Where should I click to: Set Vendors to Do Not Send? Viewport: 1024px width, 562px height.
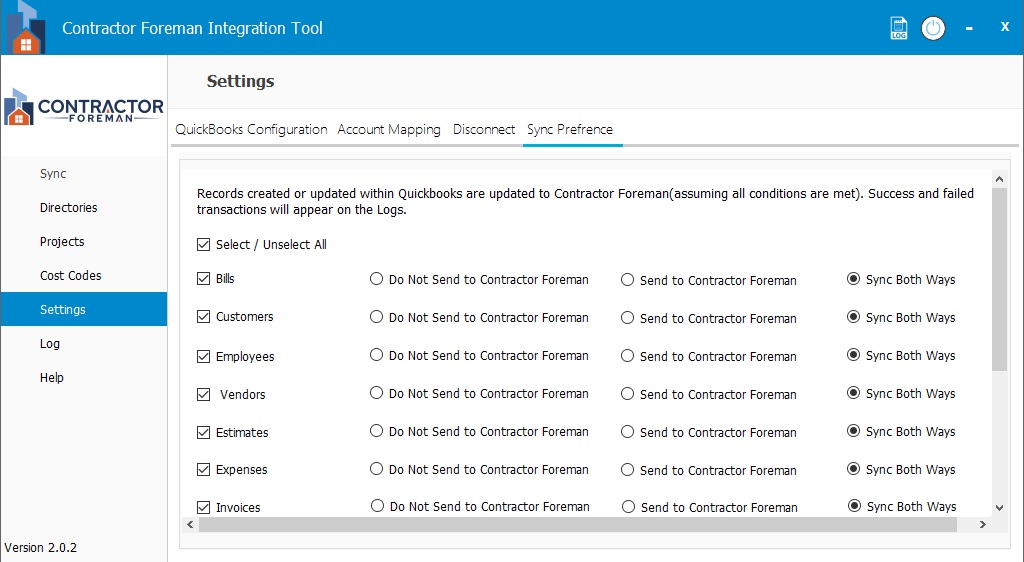click(376, 392)
